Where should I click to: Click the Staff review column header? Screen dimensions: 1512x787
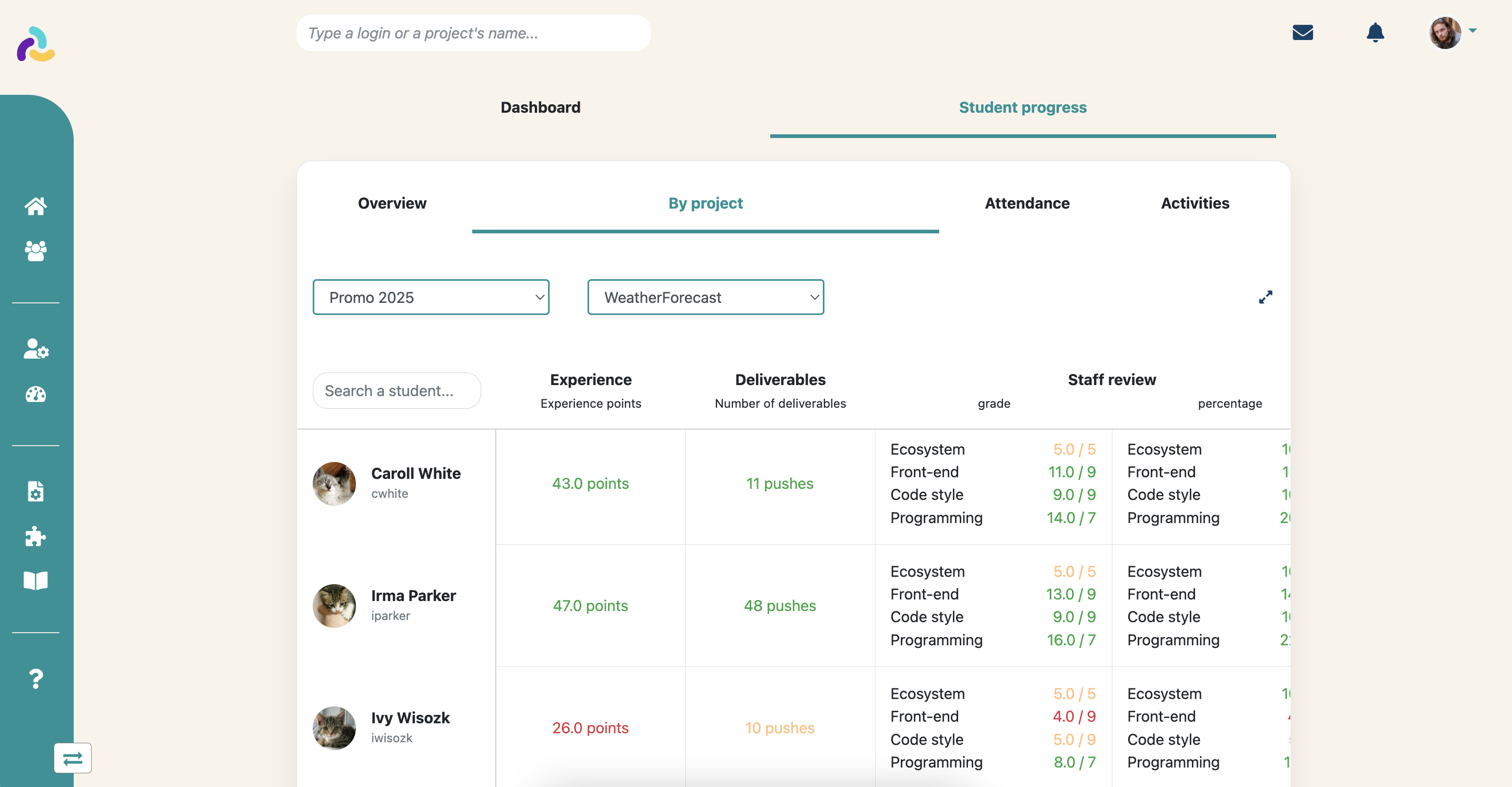pos(1112,380)
